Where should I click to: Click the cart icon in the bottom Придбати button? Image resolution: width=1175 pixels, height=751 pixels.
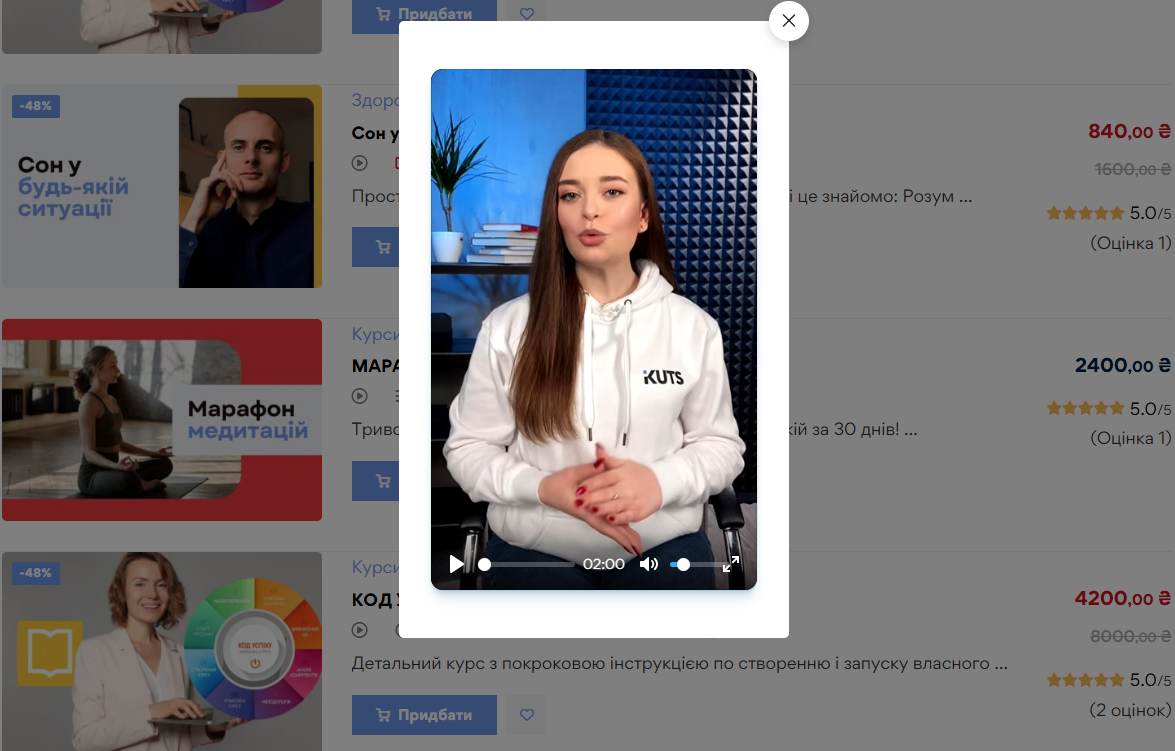tap(383, 714)
